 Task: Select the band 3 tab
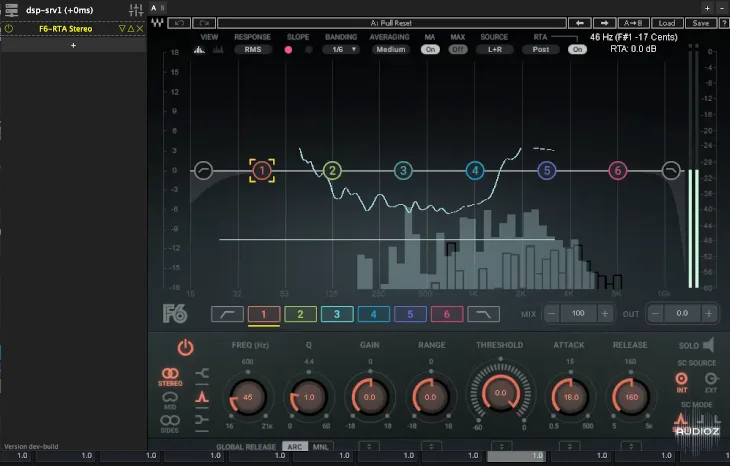[337, 314]
